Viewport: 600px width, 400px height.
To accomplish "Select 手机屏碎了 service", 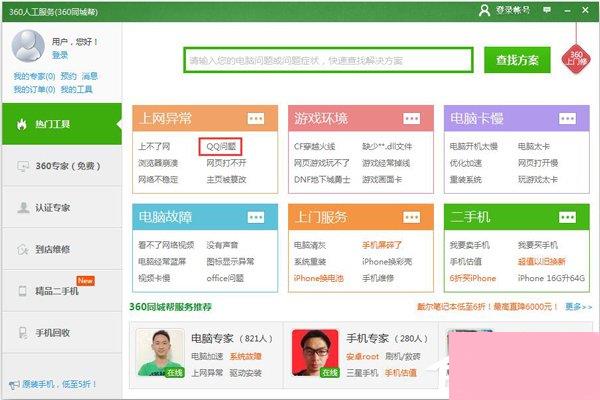I will click(x=382, y=245).
